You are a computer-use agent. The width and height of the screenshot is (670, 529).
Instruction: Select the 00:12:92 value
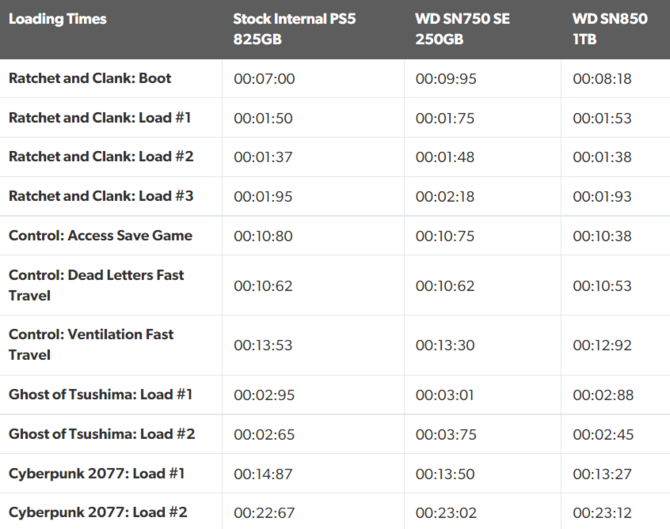[x=602, y=345]
